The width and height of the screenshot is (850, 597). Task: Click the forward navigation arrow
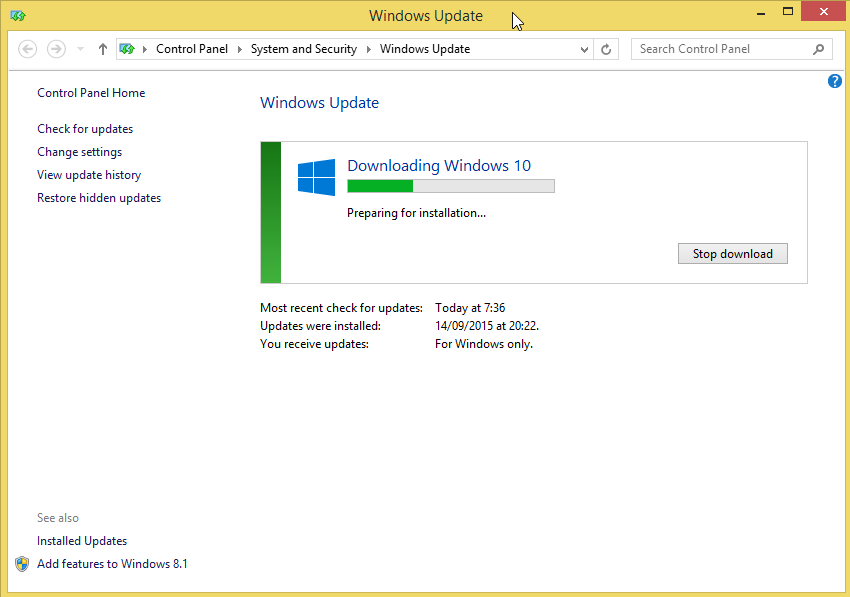point(55,48)
